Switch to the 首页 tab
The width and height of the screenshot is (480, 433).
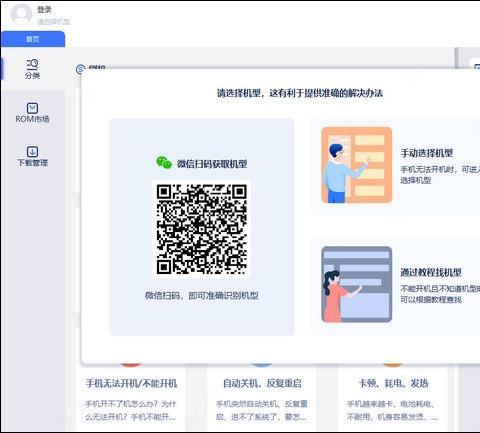(33, 39)
